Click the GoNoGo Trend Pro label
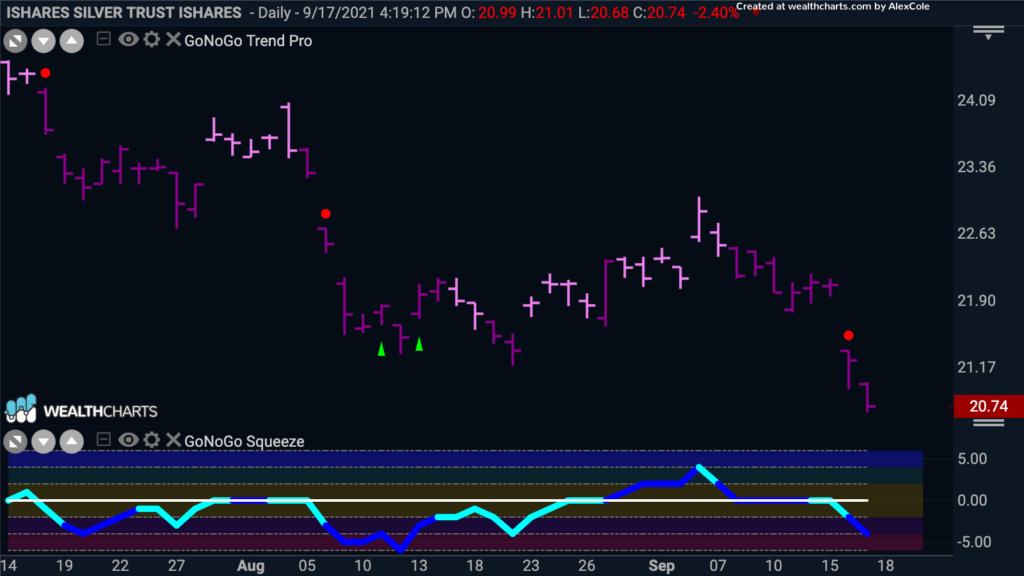Image resolution: width=1024 pixels, height=576 pixels. click(248, 40)
